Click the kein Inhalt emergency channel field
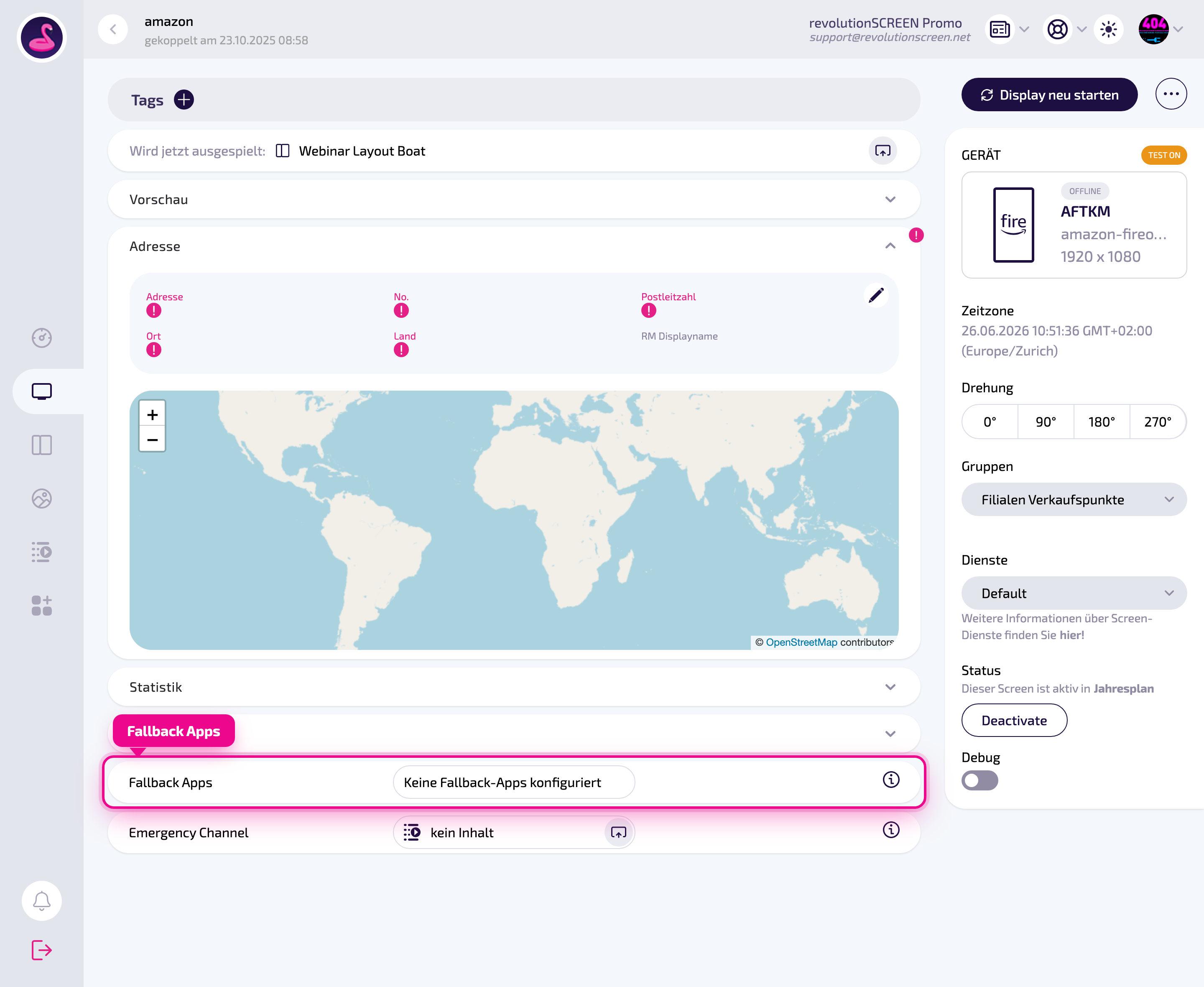 pos(514,832)
